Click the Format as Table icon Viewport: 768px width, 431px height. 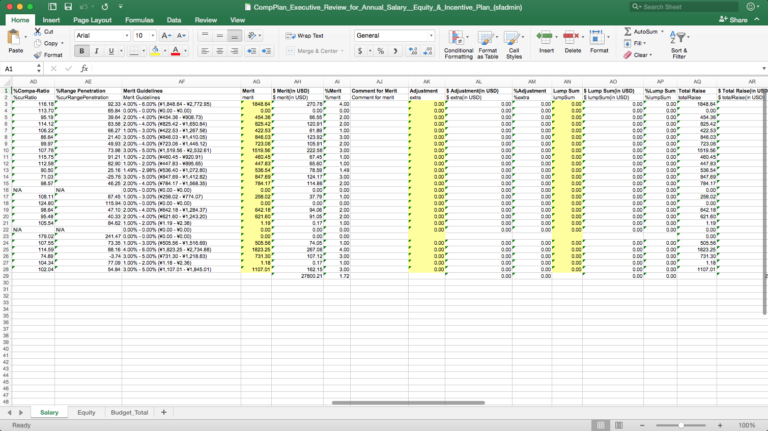point(487,38)
